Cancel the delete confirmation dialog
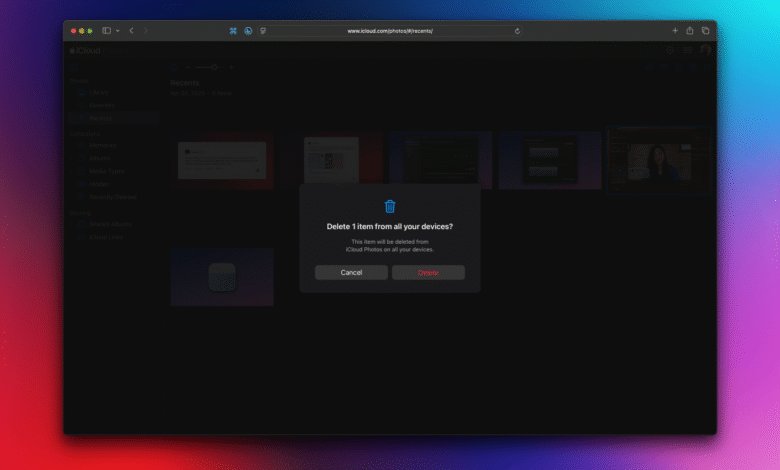Image resolution: width=780 pixels, height=470 pixels. (351, 273)
